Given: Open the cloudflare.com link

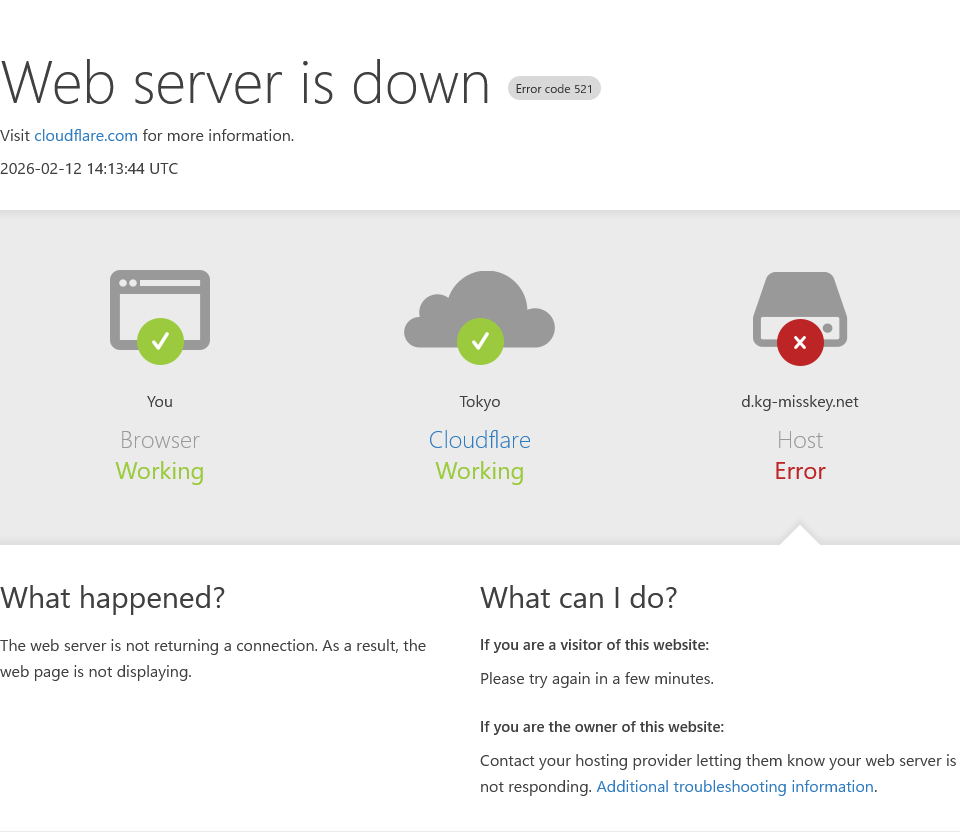Looking at the screenshot, I should coord(86,136).
